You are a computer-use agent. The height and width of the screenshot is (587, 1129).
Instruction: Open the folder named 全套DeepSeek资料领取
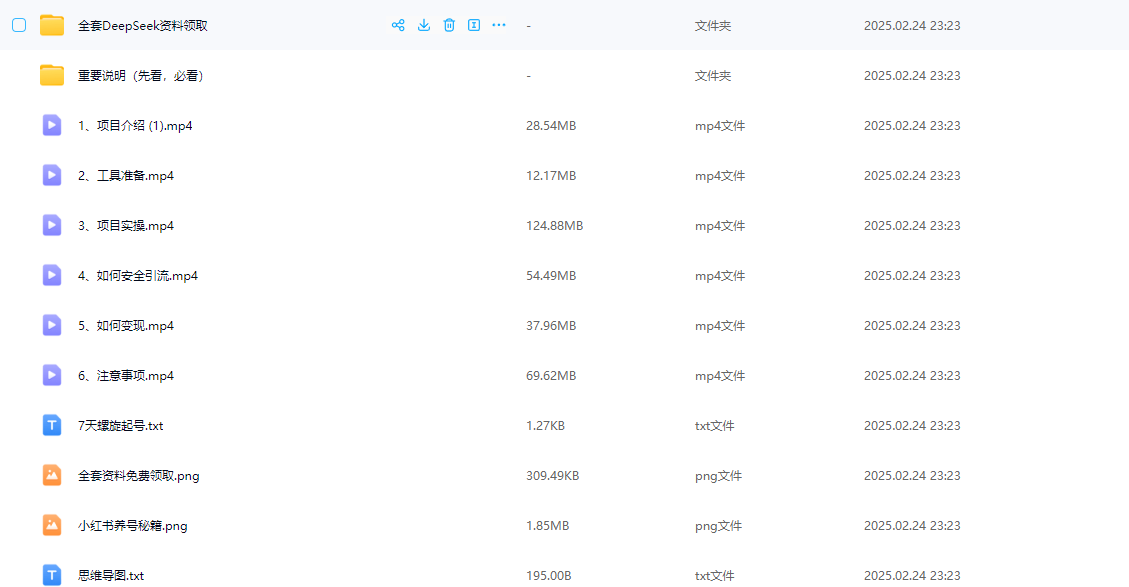[x=143, y=25]
